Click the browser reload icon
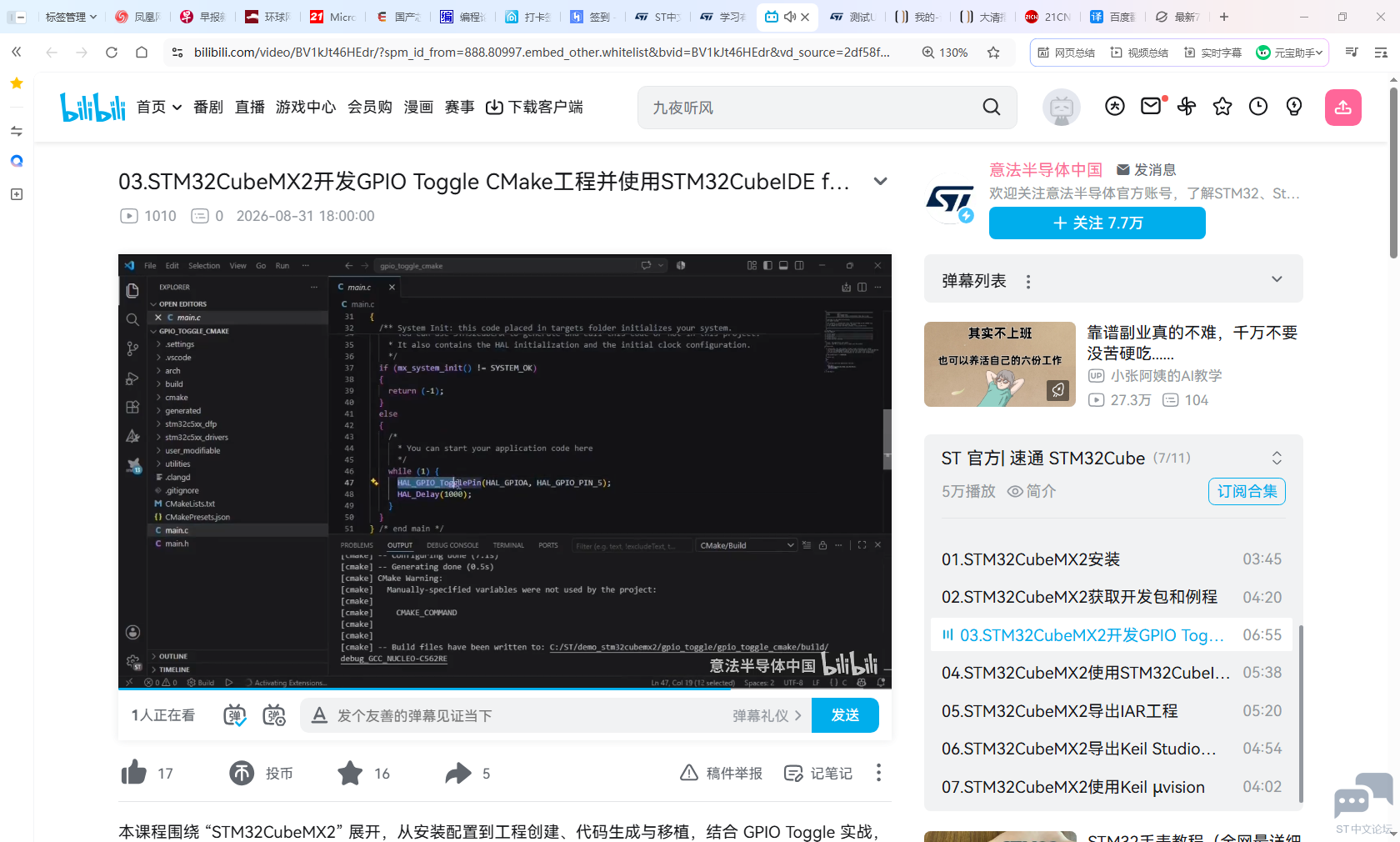Image resolution: width=1400 pixels, height=842 pixels. click(112, 53)
